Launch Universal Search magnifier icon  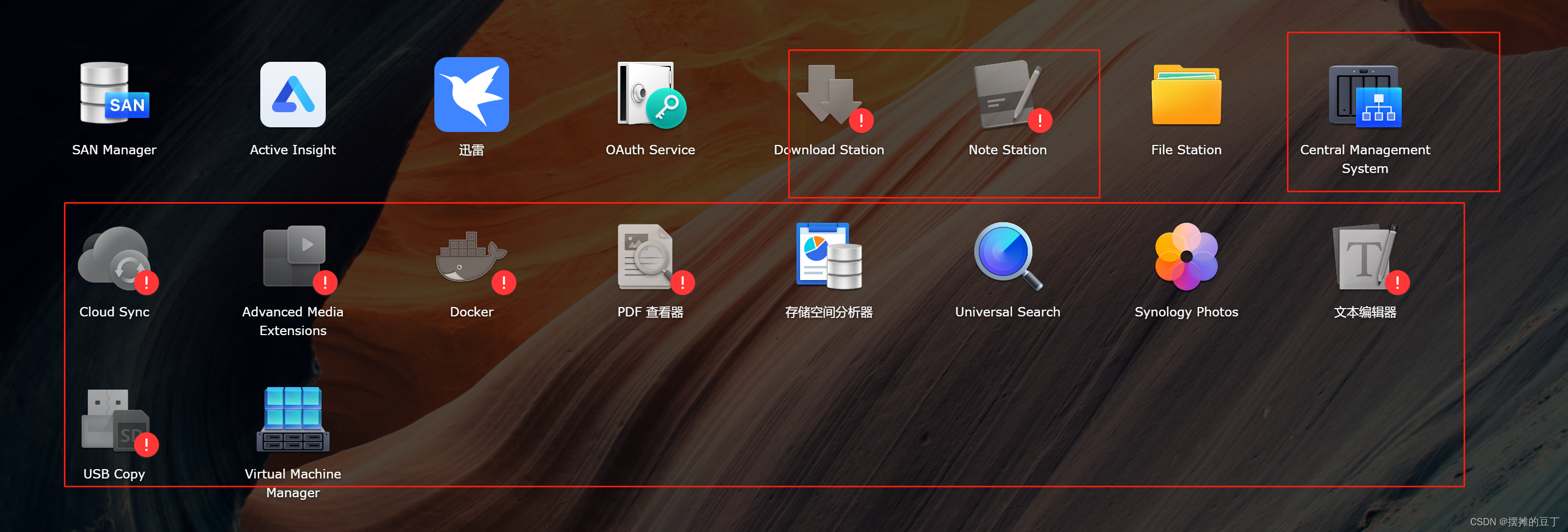pyautogui.click(x=1007, y=256)
